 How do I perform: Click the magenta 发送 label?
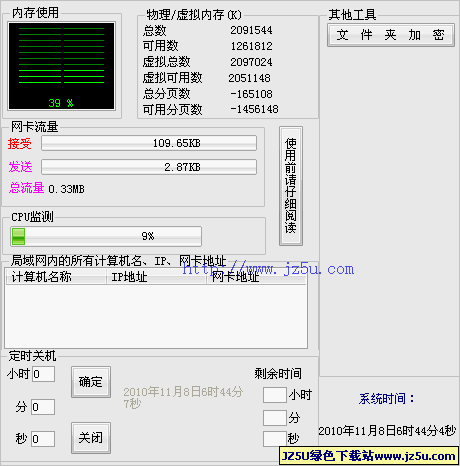point(20,167)
